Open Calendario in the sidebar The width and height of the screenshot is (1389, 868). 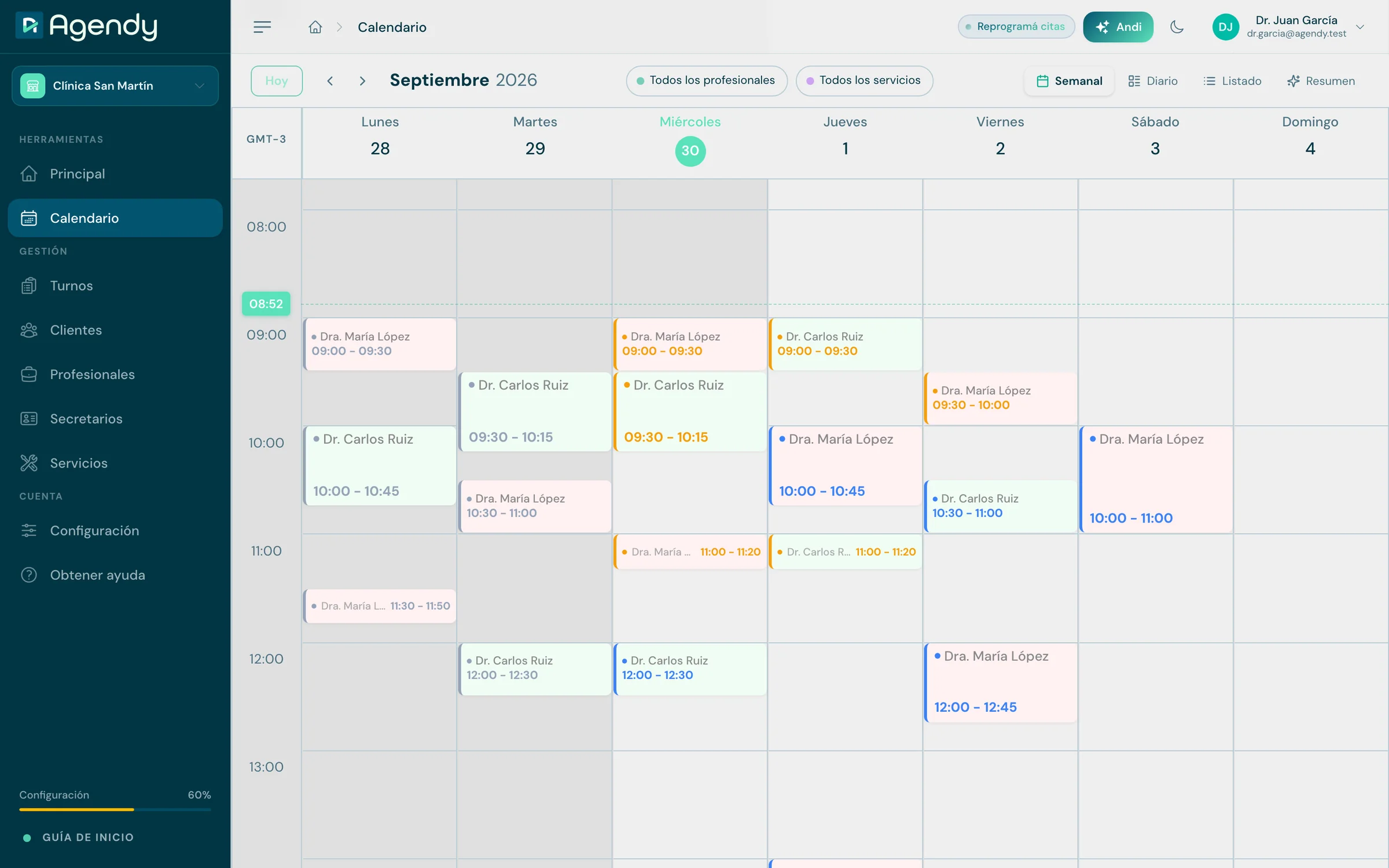click(x=115, y=218)
